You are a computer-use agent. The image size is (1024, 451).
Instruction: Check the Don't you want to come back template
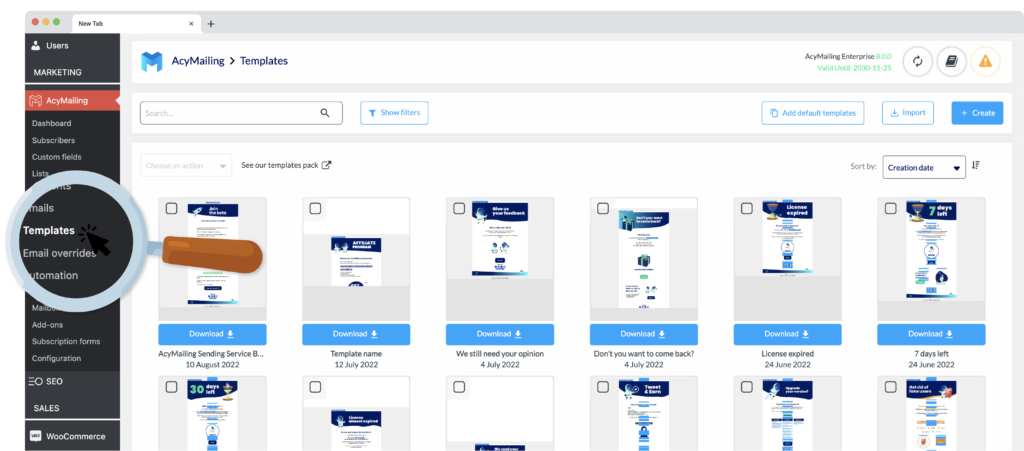(603, 208)
